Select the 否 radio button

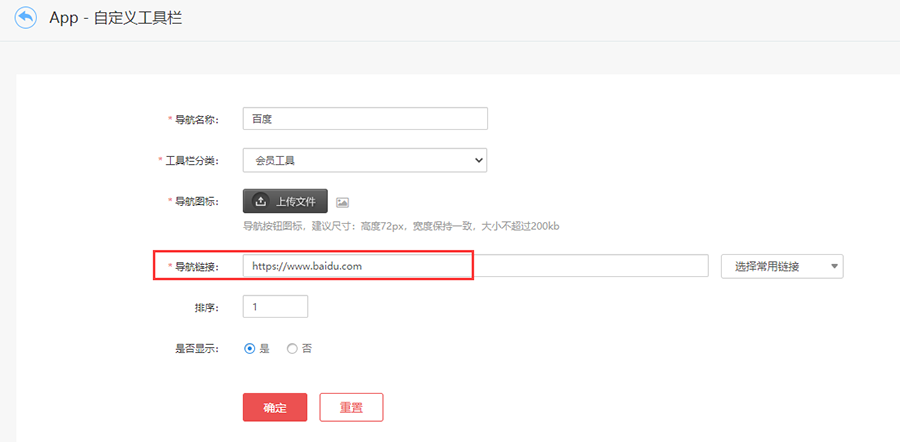tap(292, 348)
